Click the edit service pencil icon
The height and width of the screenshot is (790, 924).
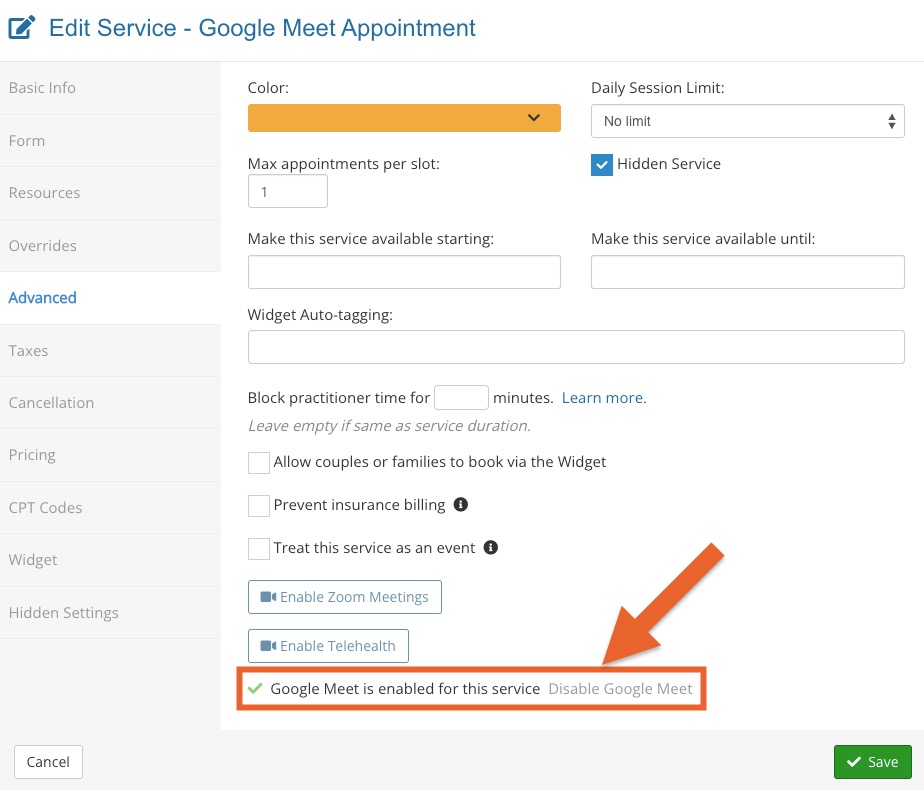(x=21, y=28)
